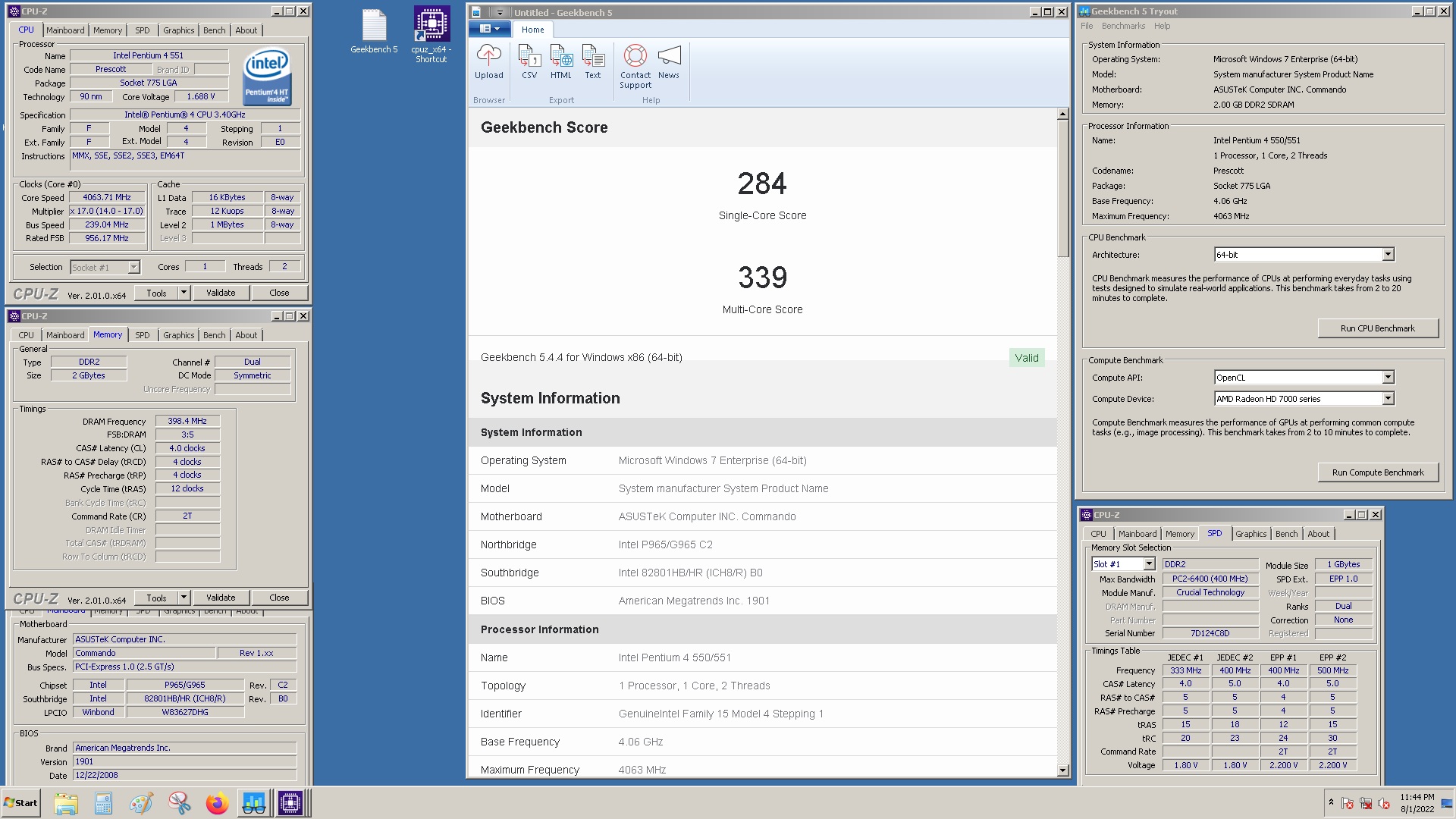Open Tools dropdown arrow in top CPU-Z window
This screenshot has height=819, width=1456.
tap(184, 293)
